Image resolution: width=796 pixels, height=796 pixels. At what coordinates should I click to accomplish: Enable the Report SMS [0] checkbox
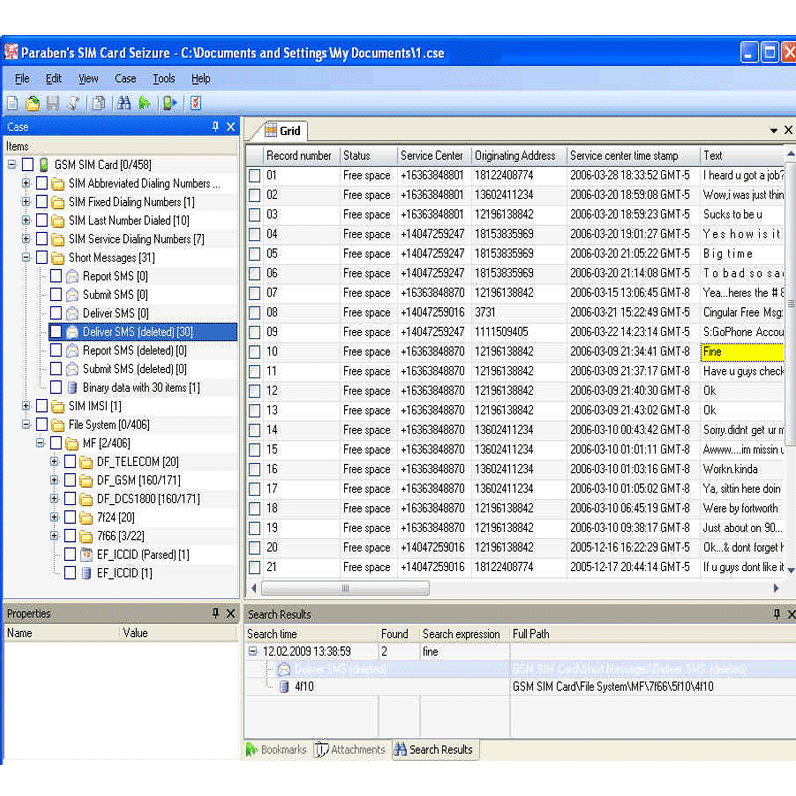click(x=56, y=276)
